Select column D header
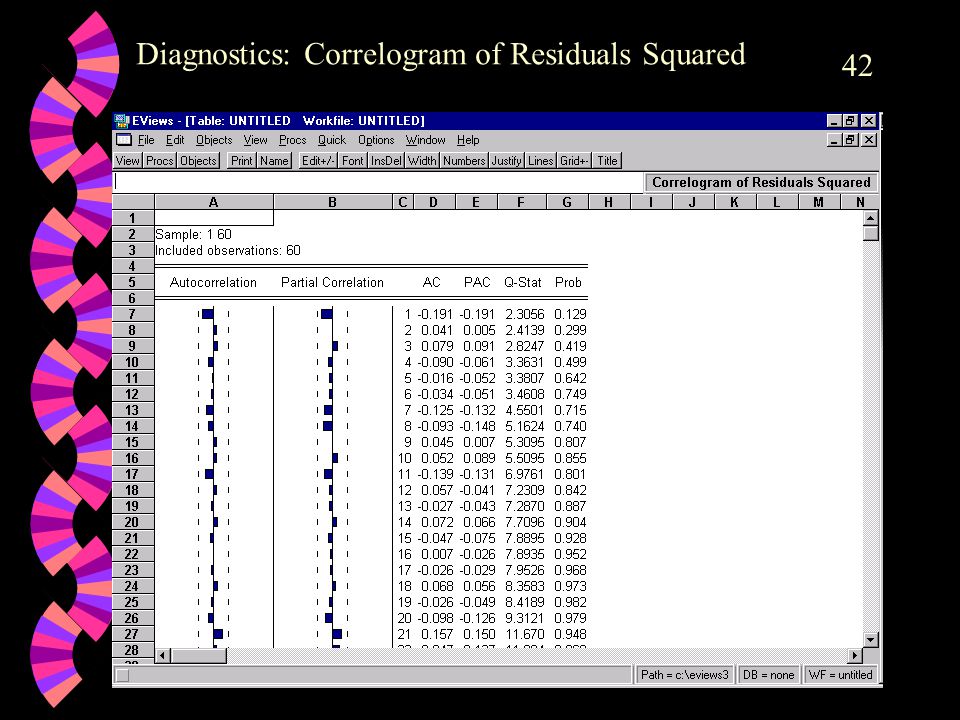This screenshot has height=720, width=960. tap(433, 202)
